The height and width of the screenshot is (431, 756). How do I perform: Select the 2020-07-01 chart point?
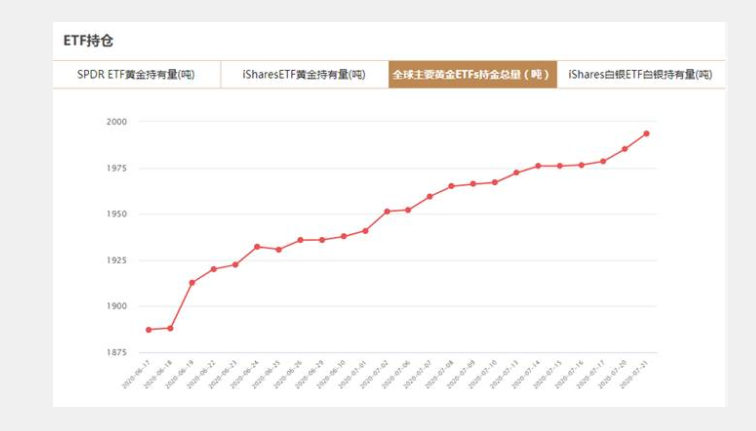click(365, 231)
